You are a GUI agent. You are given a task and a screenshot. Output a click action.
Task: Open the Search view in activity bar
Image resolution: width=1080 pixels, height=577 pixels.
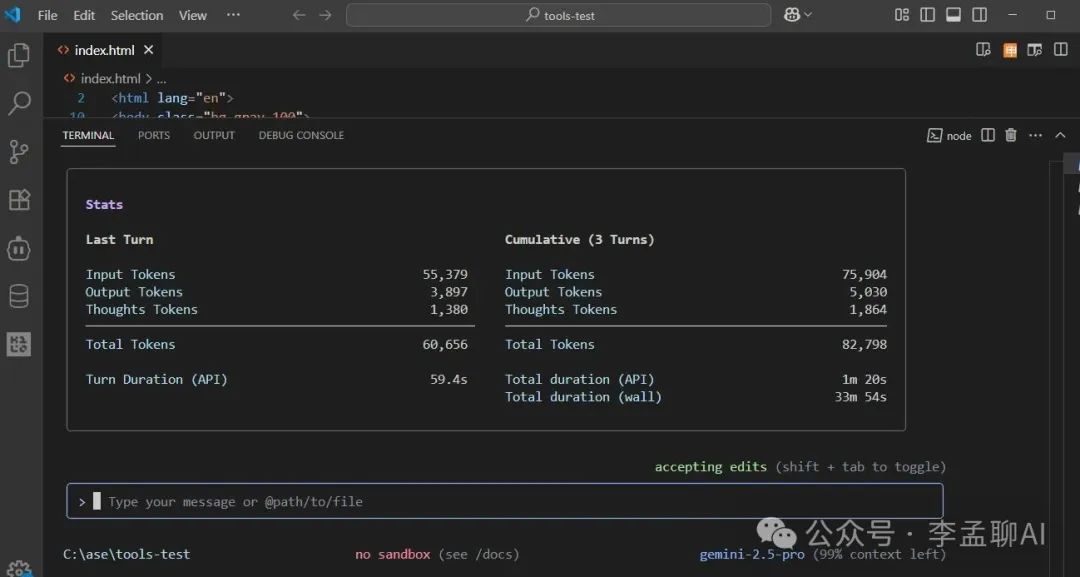[x=19, y=103]
